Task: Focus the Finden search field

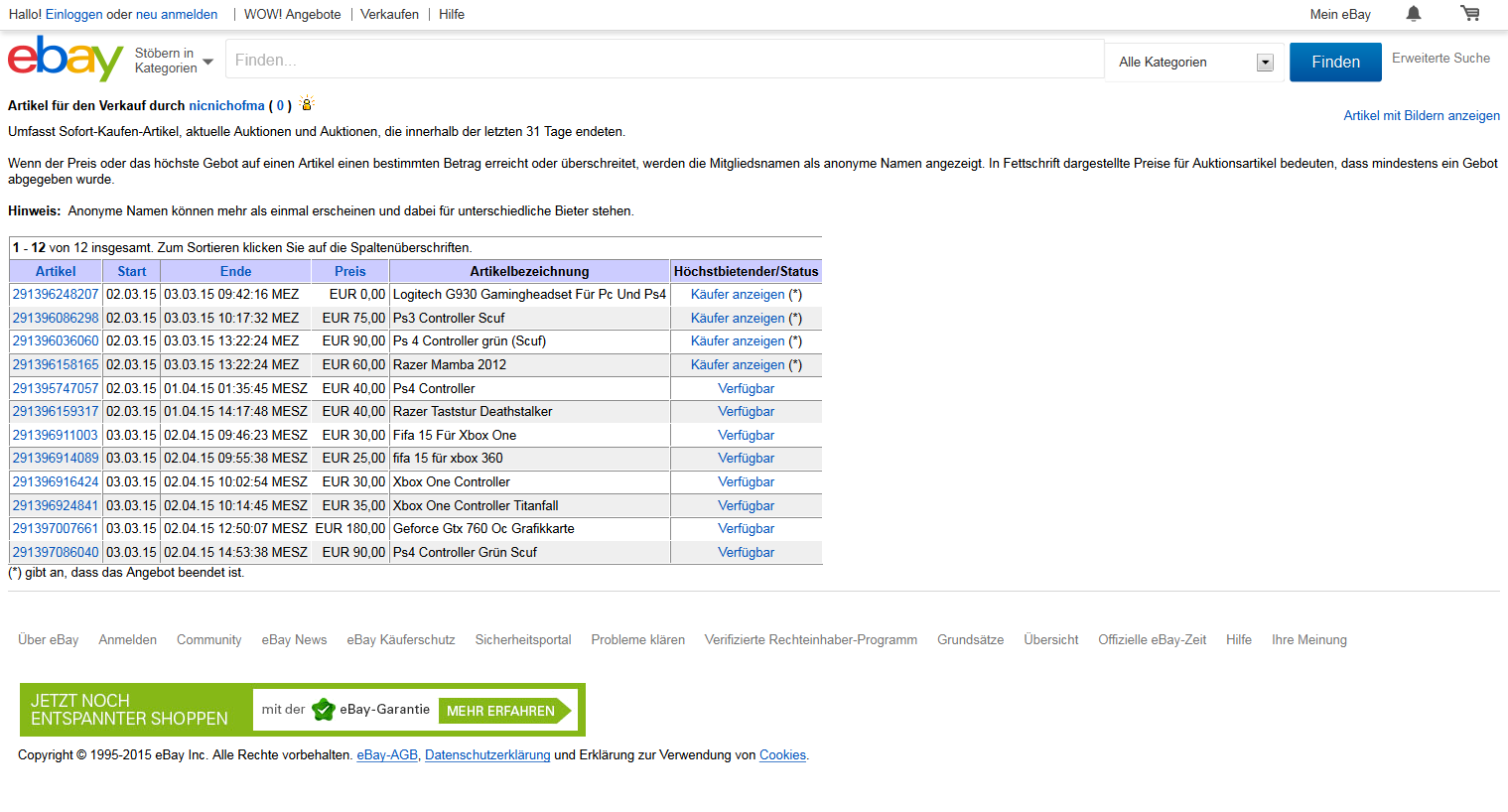Action: click(x=664, y=60)
